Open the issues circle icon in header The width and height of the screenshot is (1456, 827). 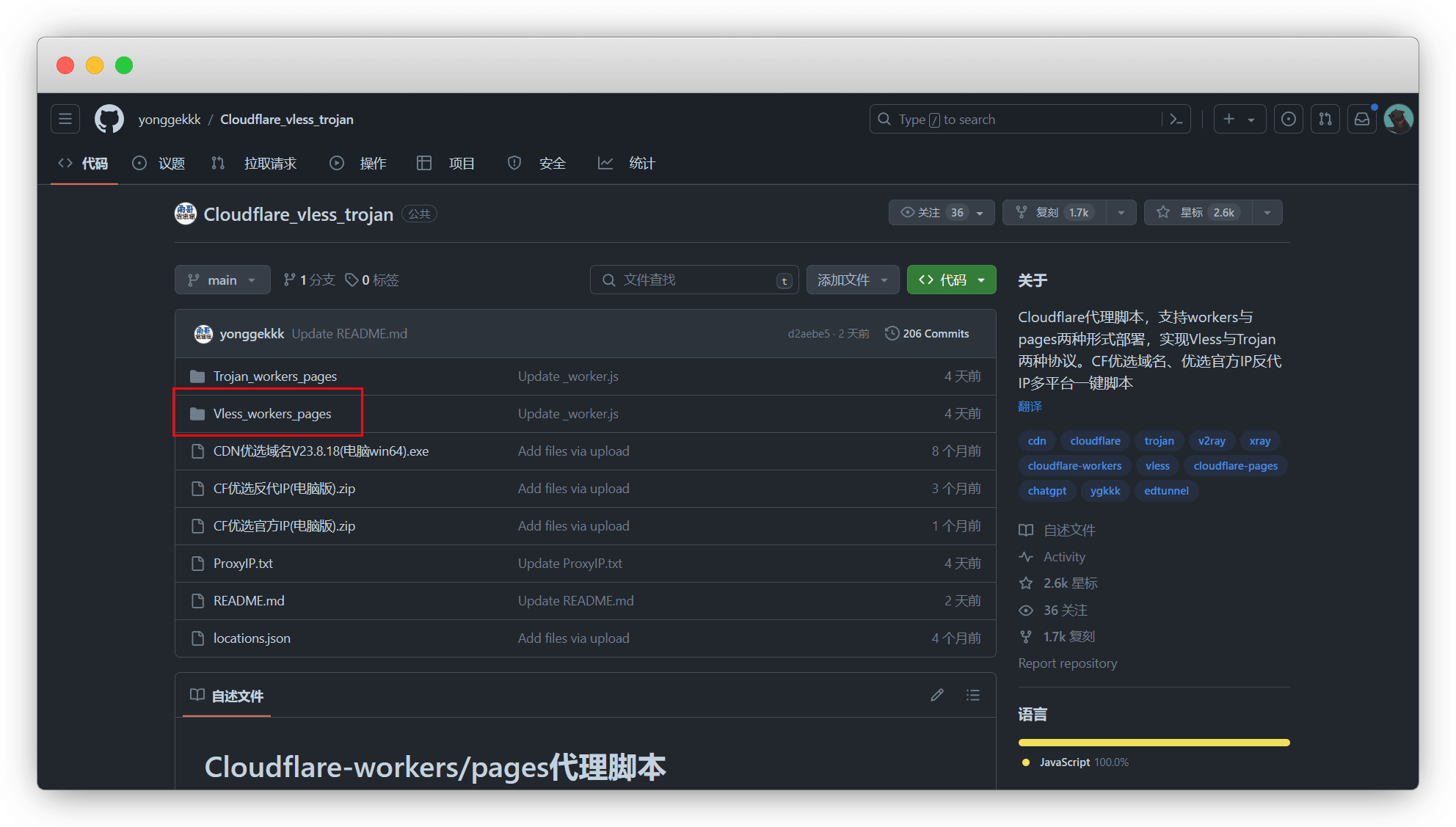1289,119
